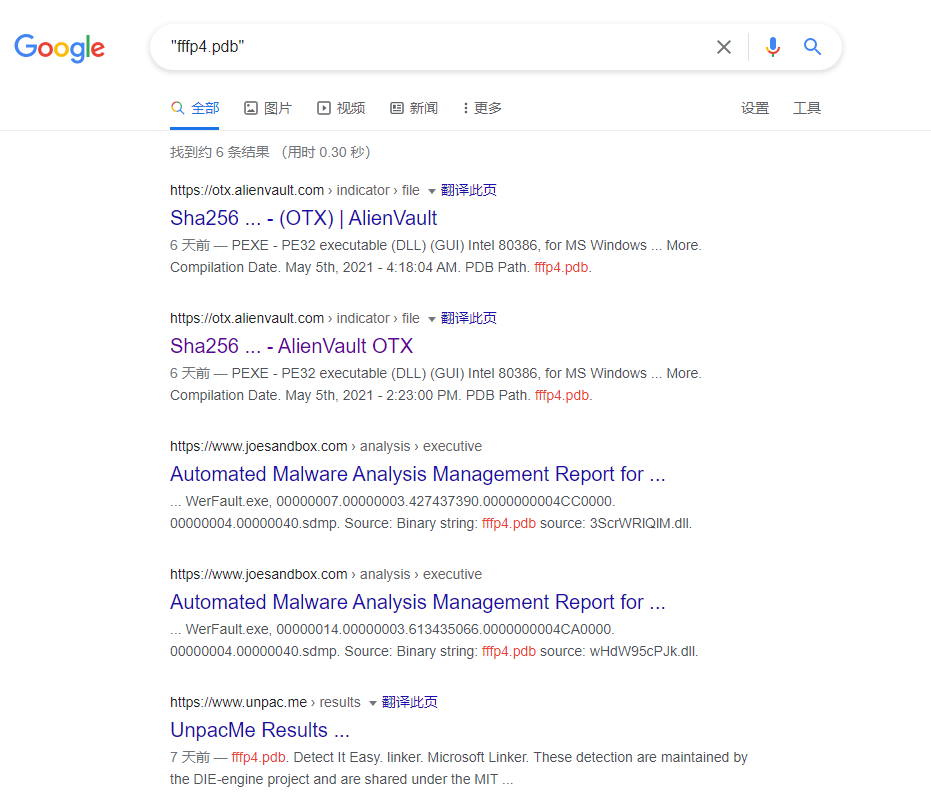Click the blue magnifier search icon
The image size is (931, 799).
pos(812,46)
